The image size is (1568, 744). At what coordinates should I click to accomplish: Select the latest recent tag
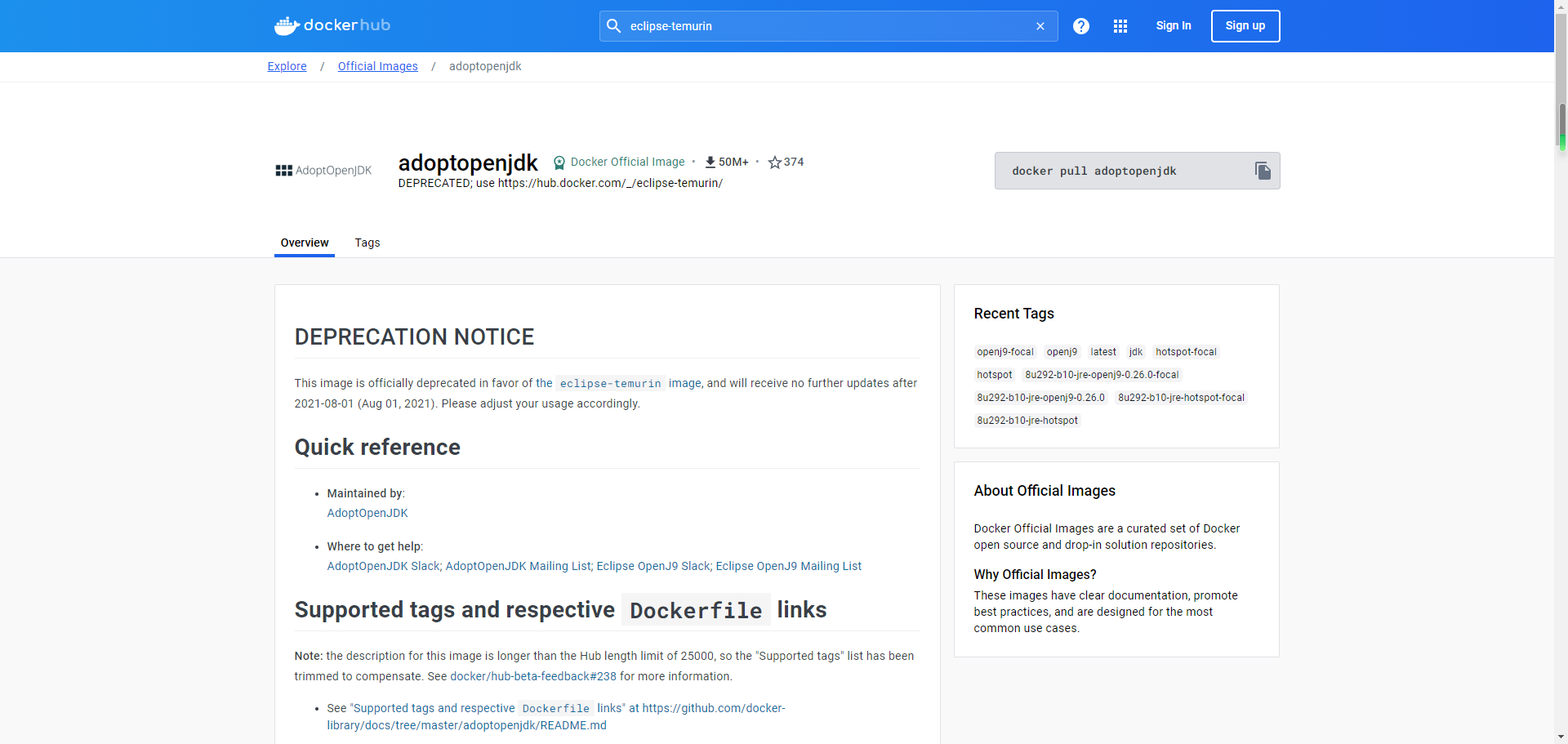click(x=1103, y=352)
